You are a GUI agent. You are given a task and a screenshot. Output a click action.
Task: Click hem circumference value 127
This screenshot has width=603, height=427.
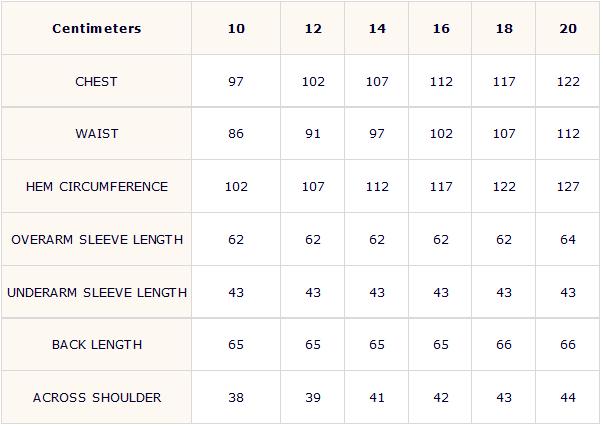click(568, 187)
